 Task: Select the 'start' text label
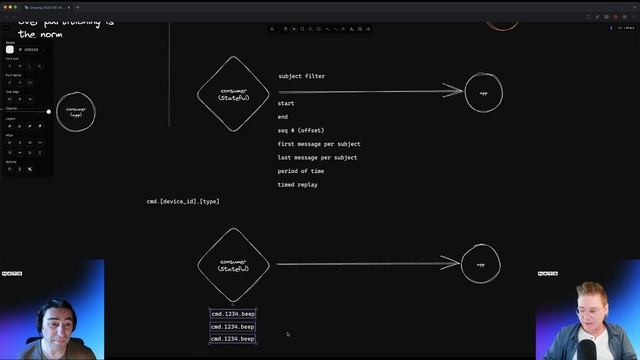click(286, 103)
